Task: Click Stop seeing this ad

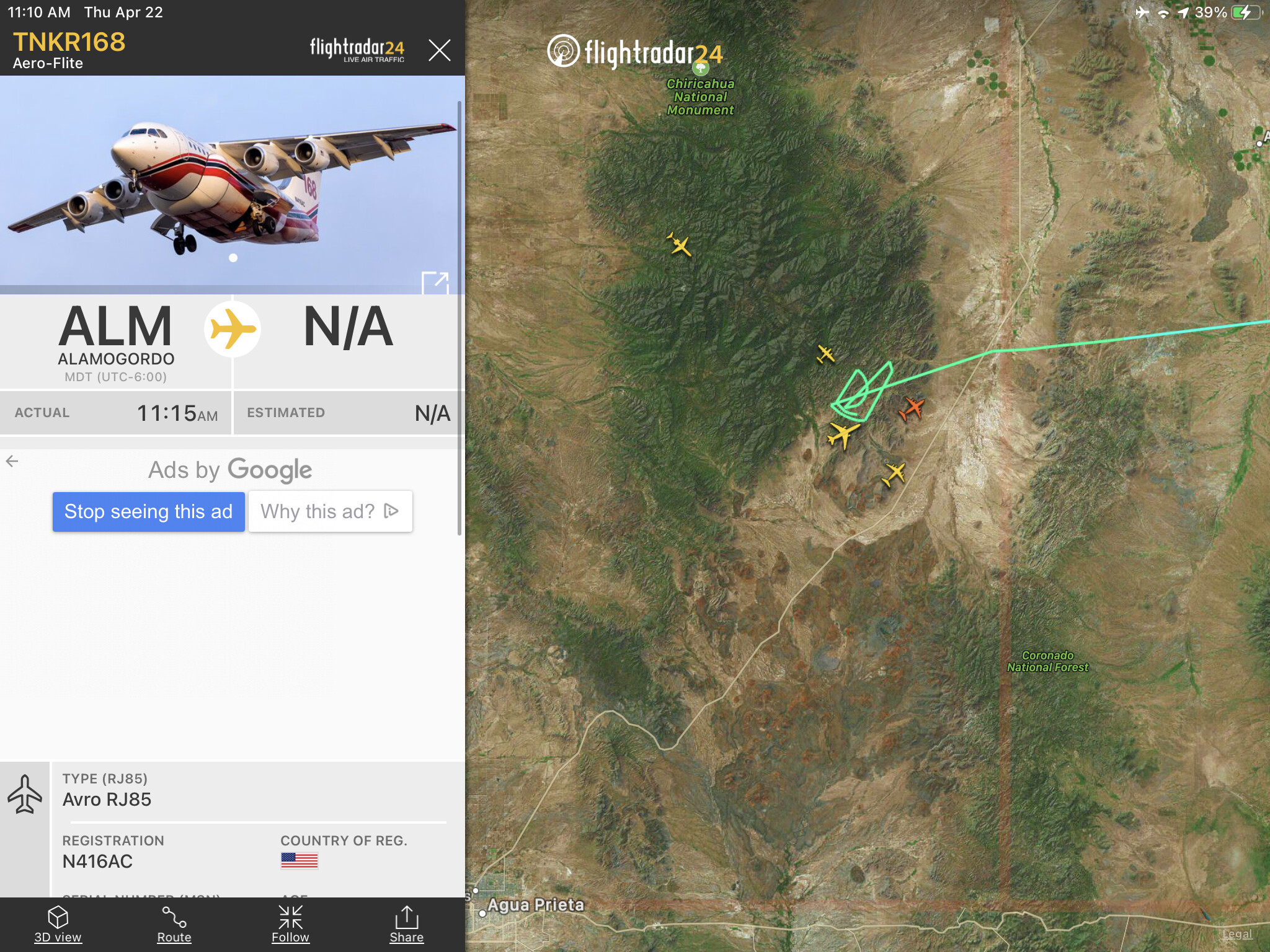Action: tap(148, 511)
